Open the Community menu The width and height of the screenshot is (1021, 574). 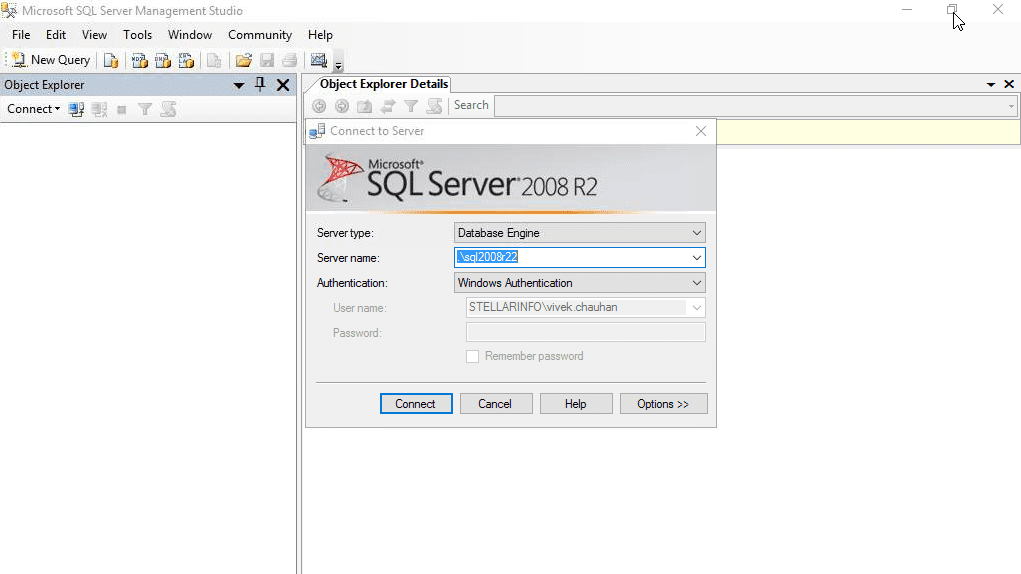tap(260, 35)
